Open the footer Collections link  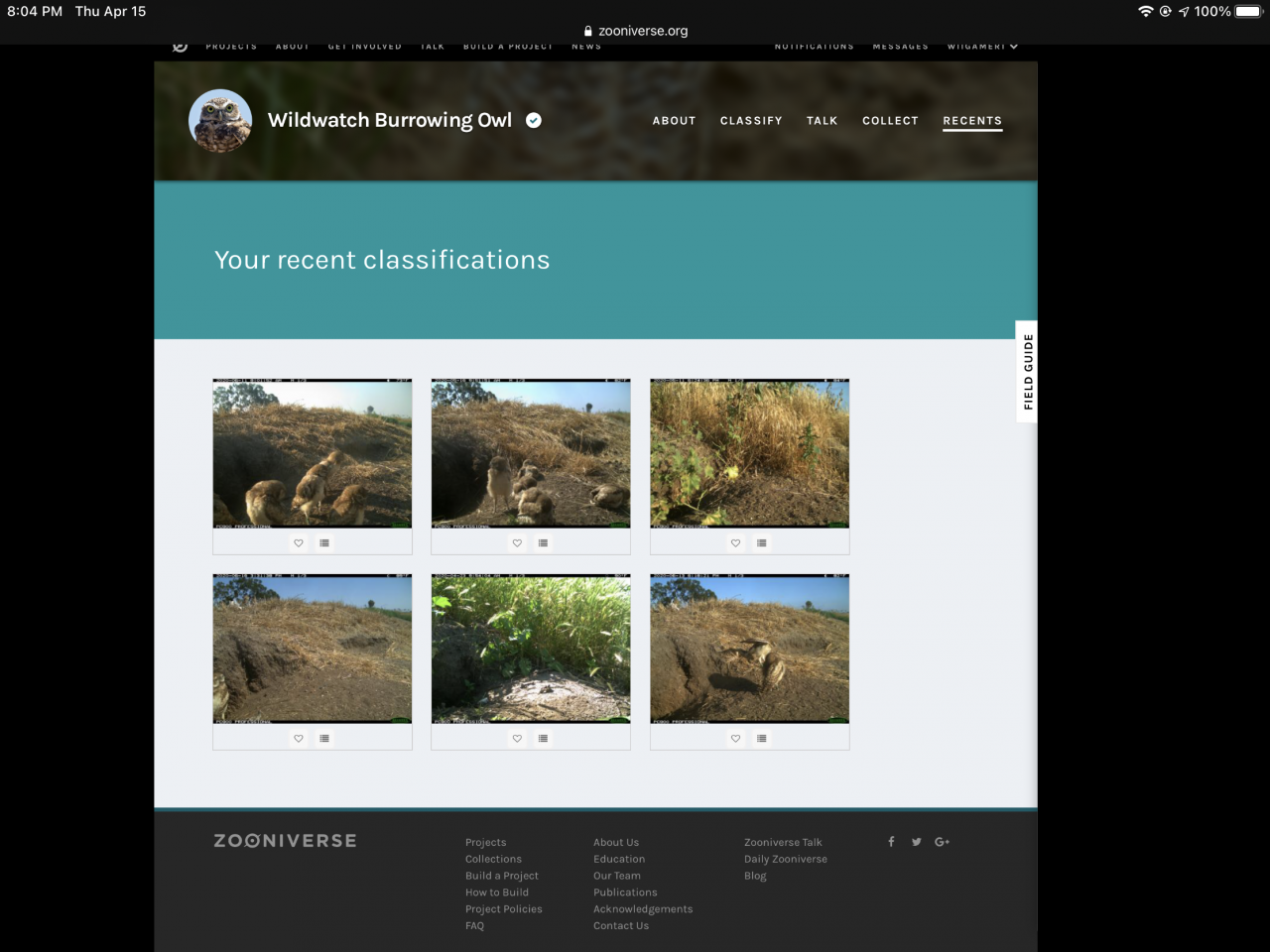point(493,860)
